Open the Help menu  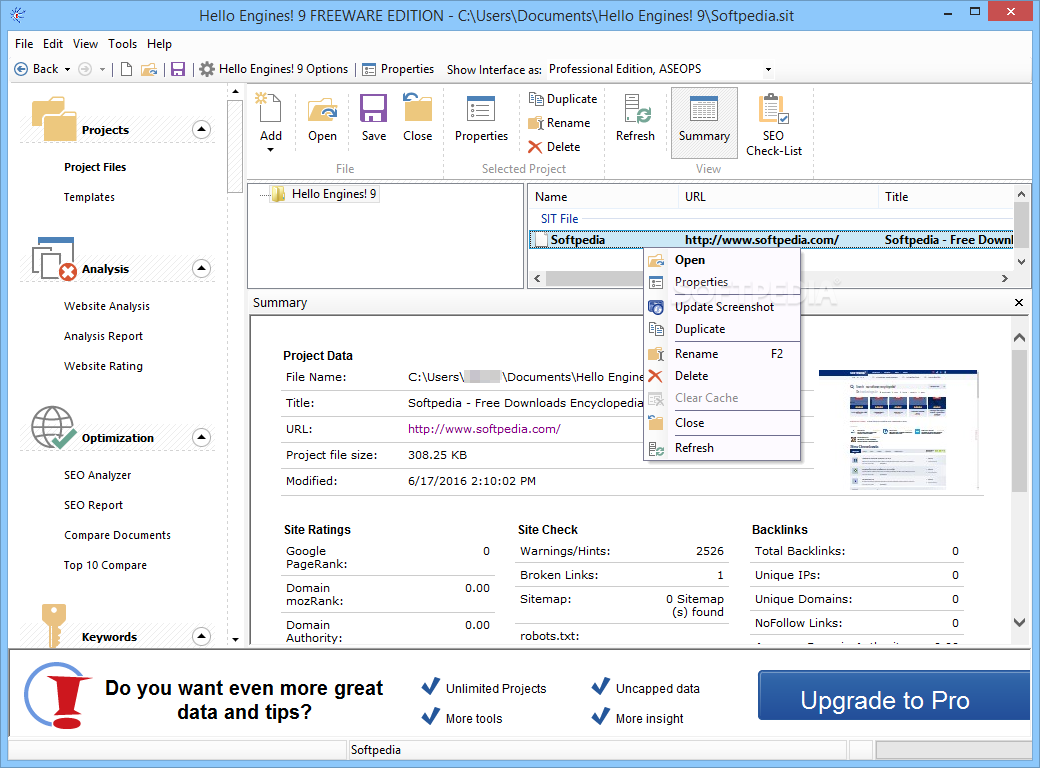point(159,44)
